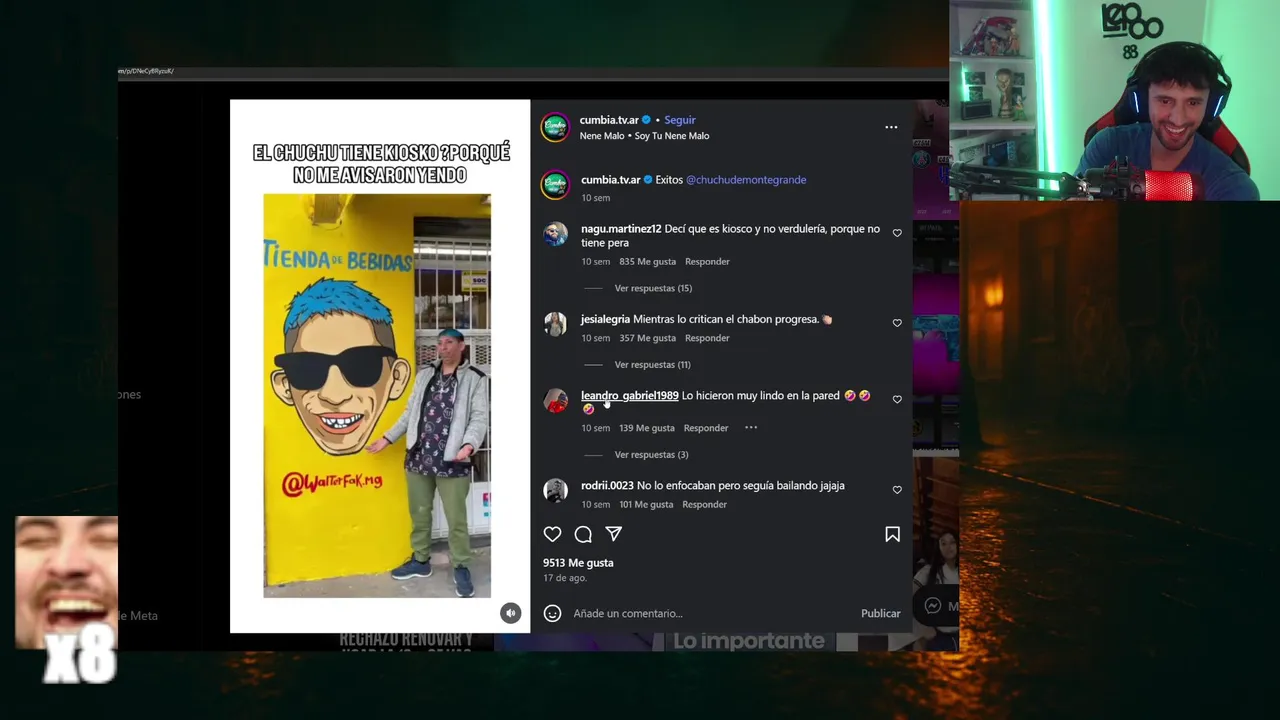This screenshot has width=1280, height=720.
Task: Open cumbia.tv.ar header profile picture
Action: 555,127
